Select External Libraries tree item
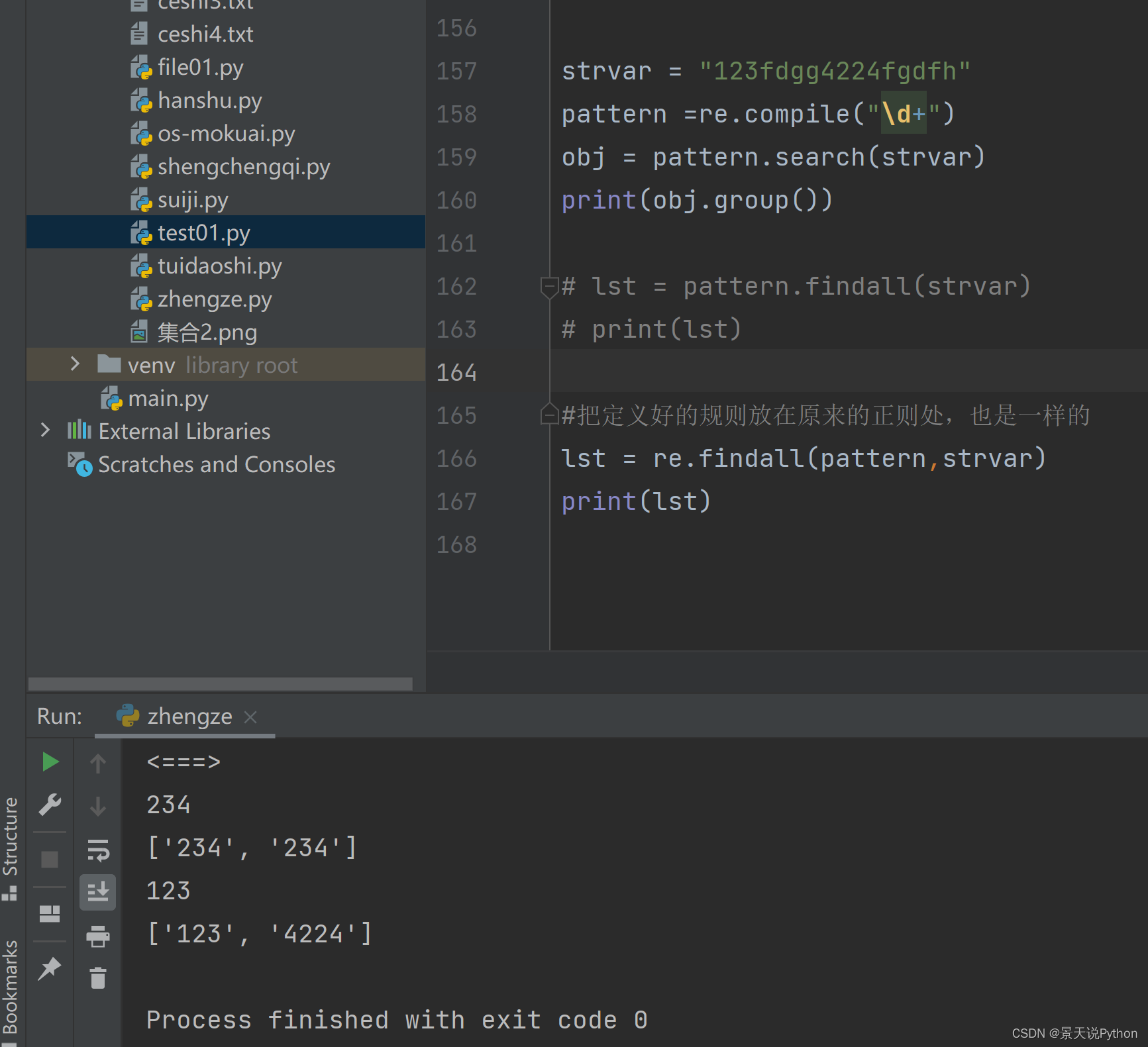The height and width of the screenshot is (1047, 1148). click(184, 431)
